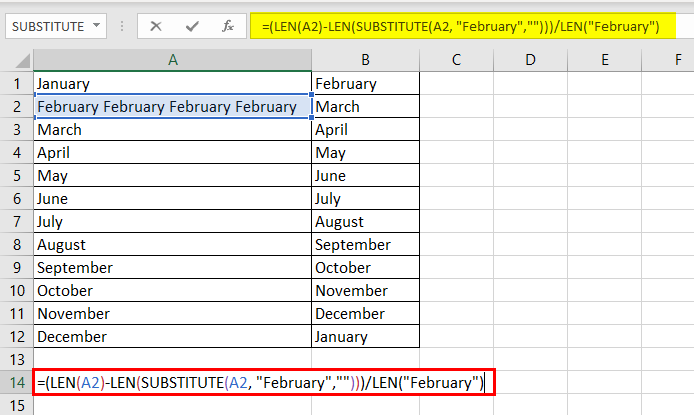Viewport: 694px width, 415px height.
Task: Click cell A2 with repeated February
Action: (x=173, y=106)
